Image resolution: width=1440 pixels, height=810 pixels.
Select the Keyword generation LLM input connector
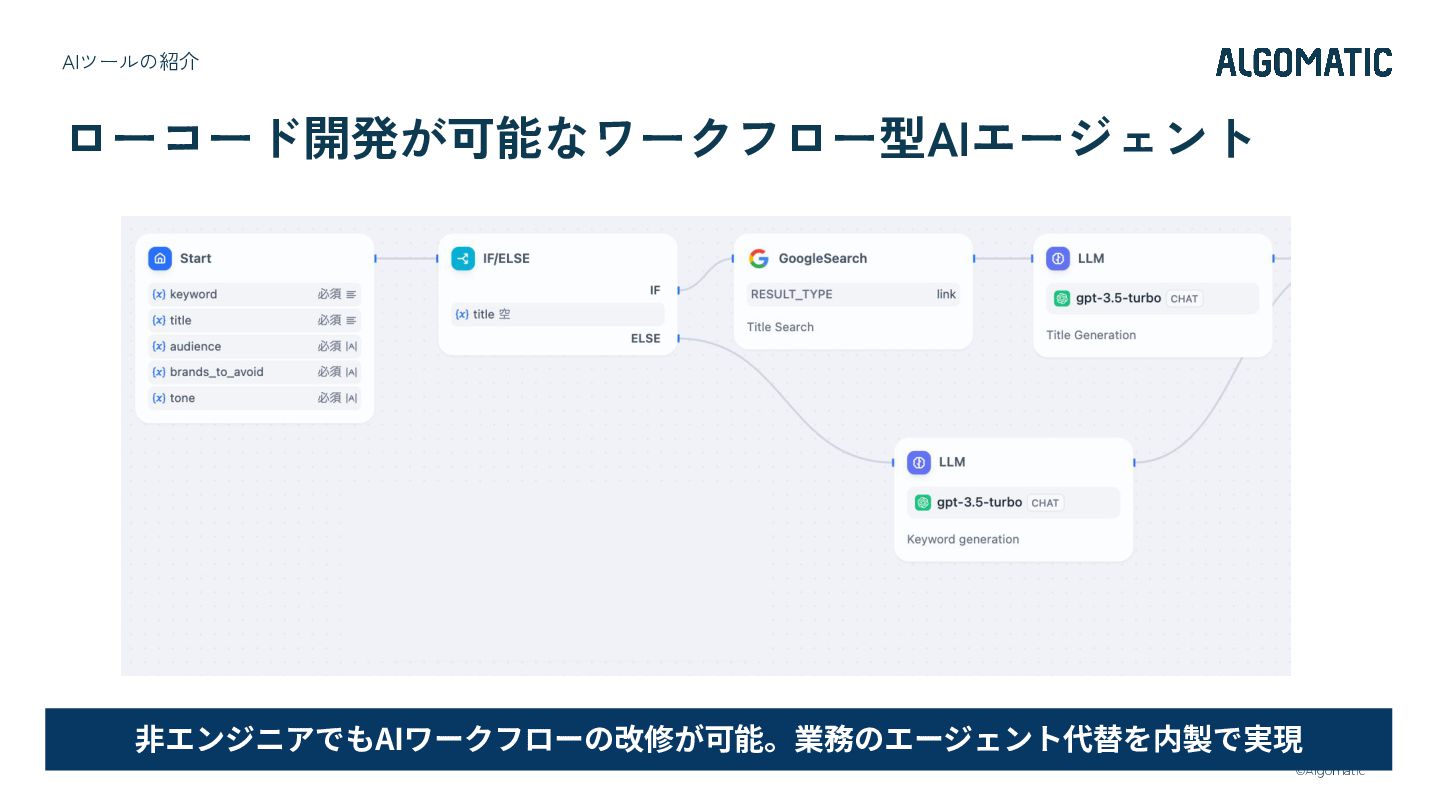(x=893, y=462)
